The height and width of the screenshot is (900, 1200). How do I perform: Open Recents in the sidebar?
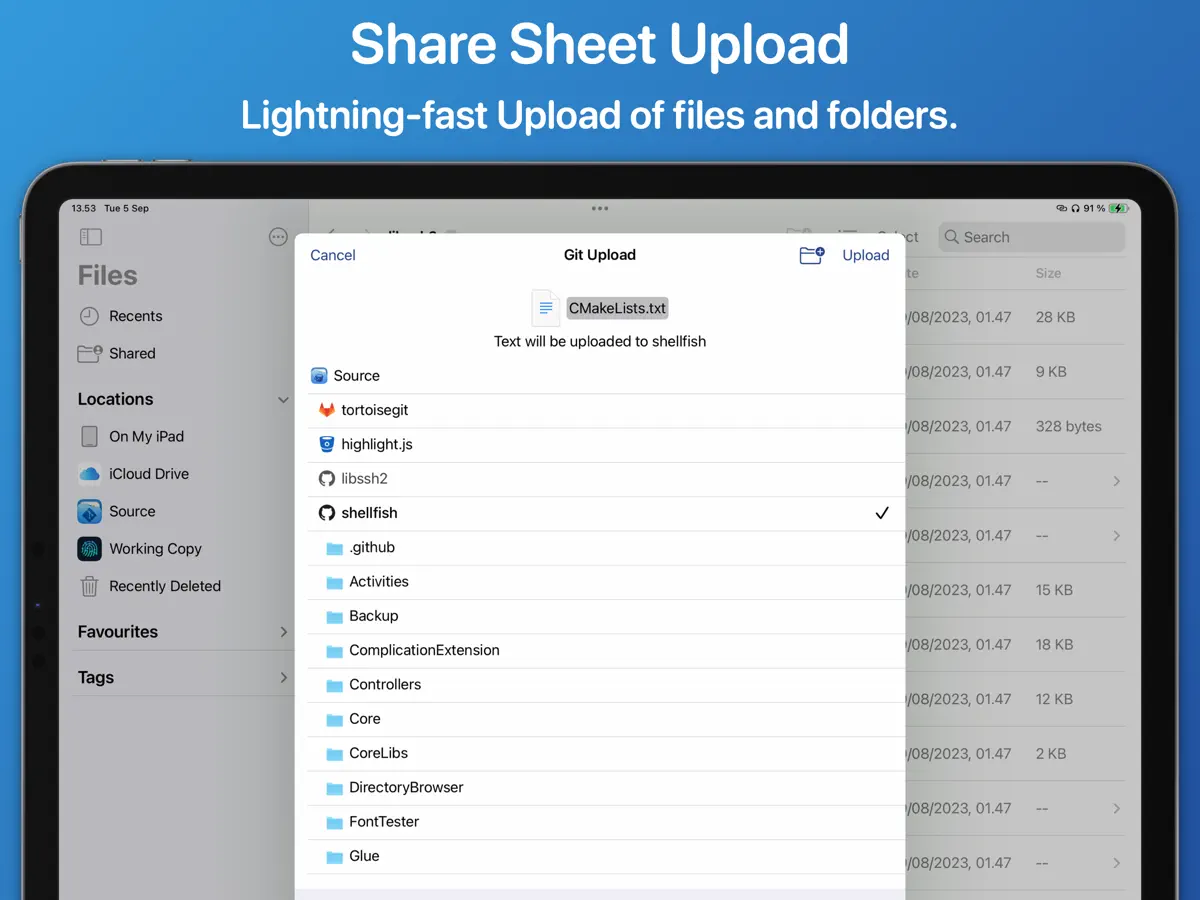tap(183, 316)
